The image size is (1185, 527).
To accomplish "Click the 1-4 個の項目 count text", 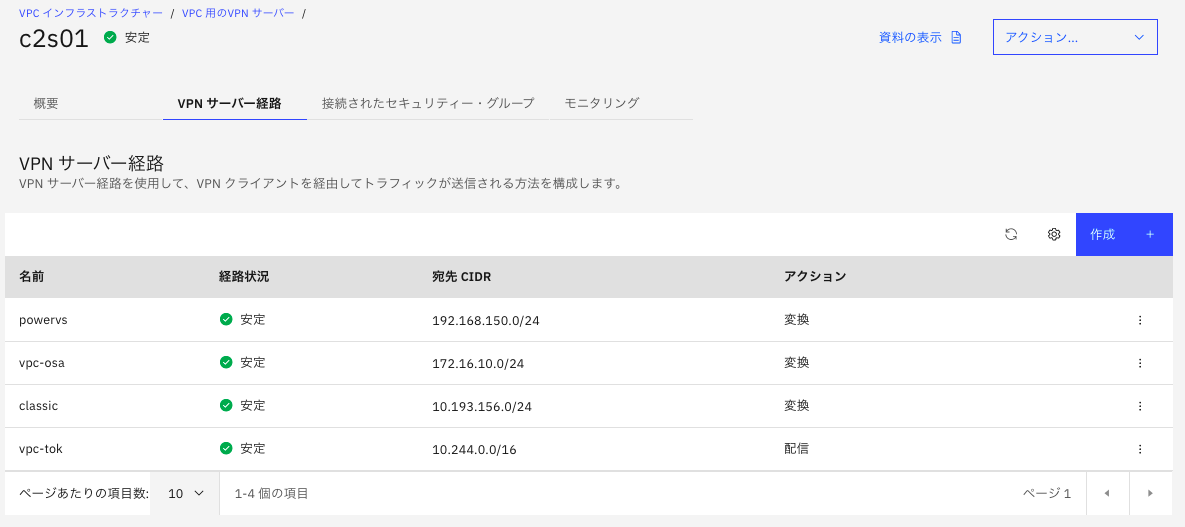I will point(271,494).
